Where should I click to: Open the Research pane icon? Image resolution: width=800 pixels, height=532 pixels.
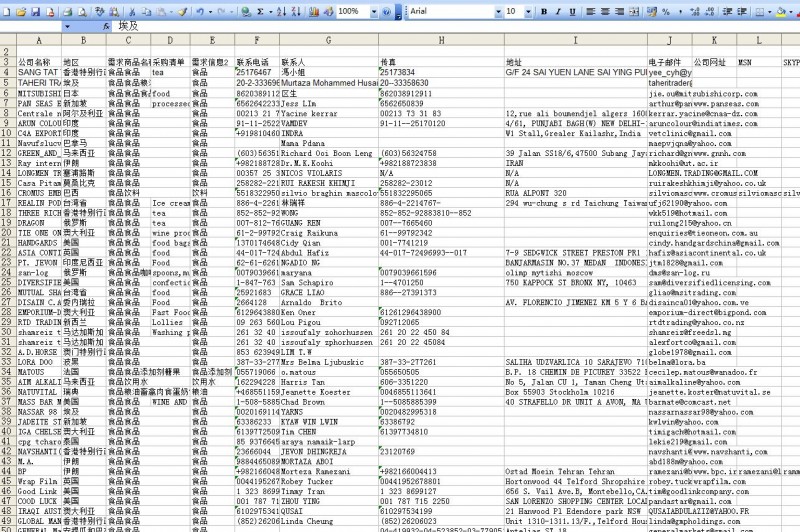coord(114,12)
